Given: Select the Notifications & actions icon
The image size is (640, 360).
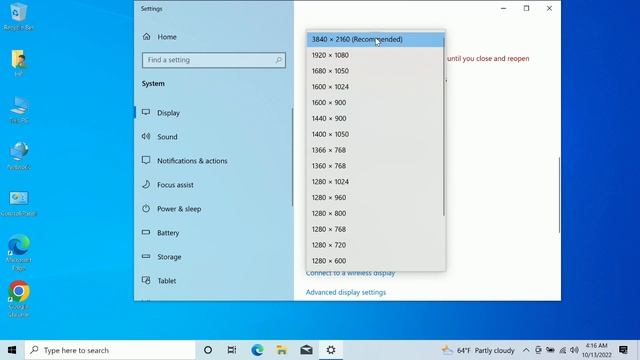Looking at the screenshot, I should pos(146,160).
